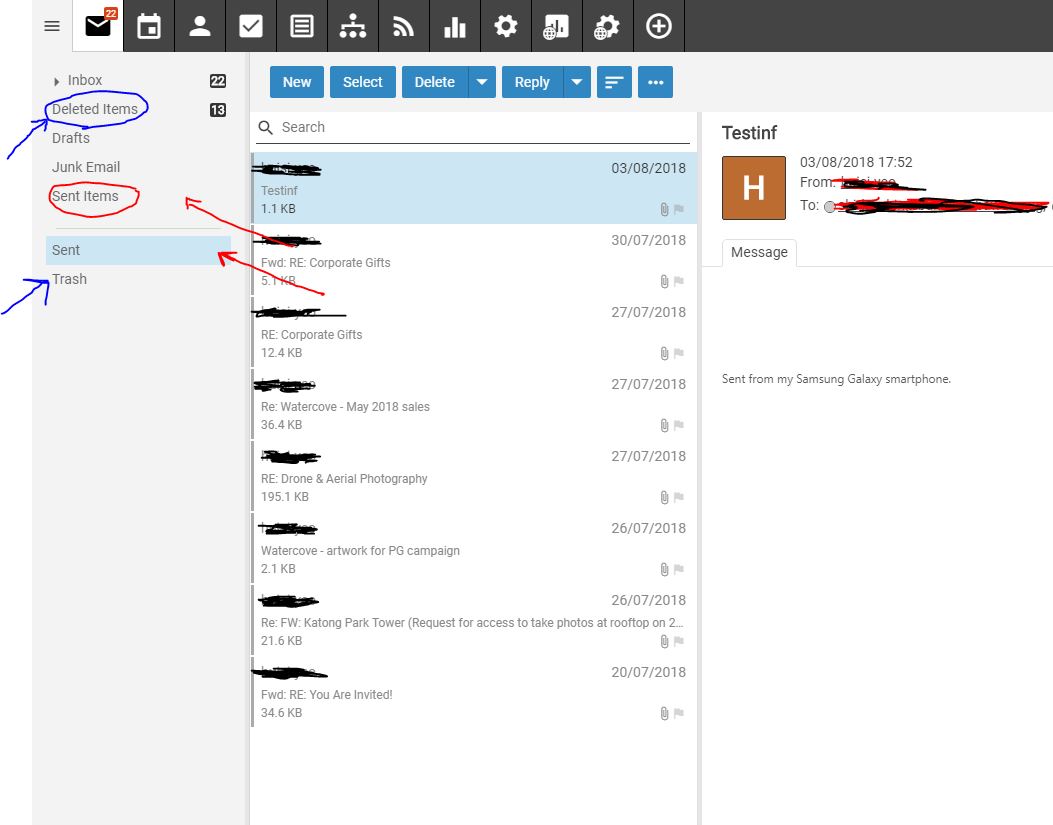
Task: Open the Tasks checkmark icon
Action: click(251, 26)
